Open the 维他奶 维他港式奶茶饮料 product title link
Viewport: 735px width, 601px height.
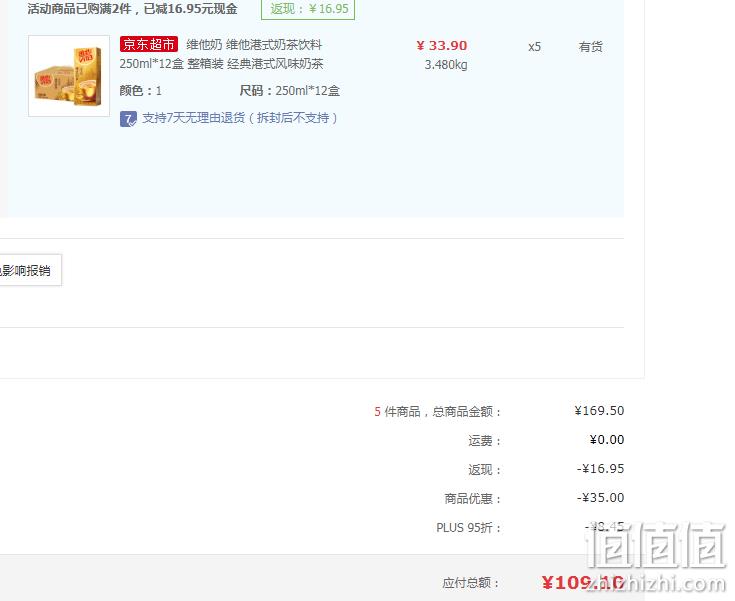(221, 54)
